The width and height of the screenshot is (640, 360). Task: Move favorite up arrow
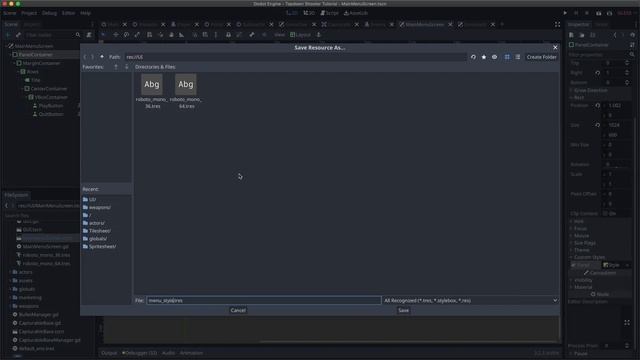coord(116,67)
